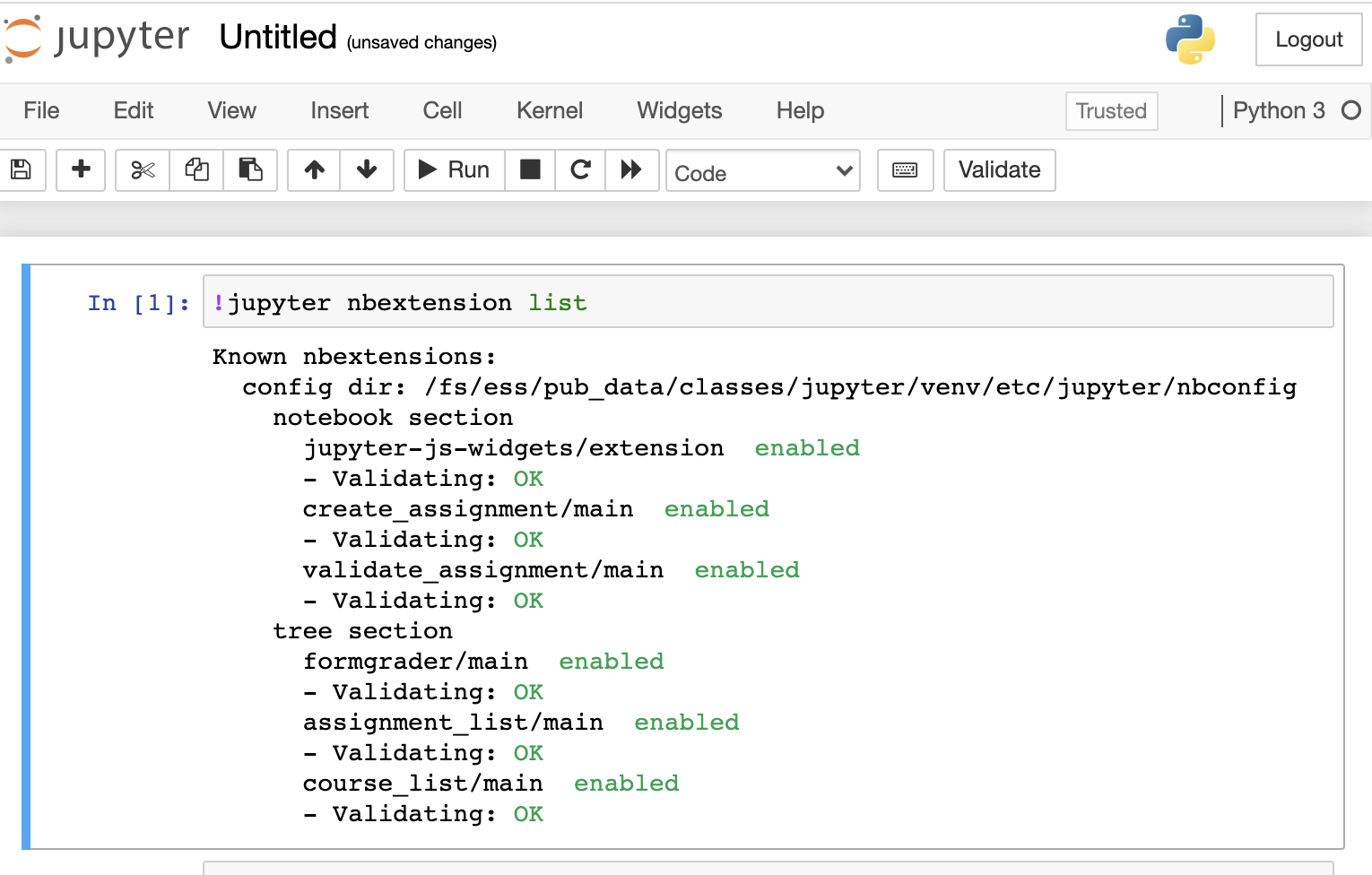Click the Validate button
This screenshot has width=1372, height=875.
pyautogui.click(x=999, y=169)
